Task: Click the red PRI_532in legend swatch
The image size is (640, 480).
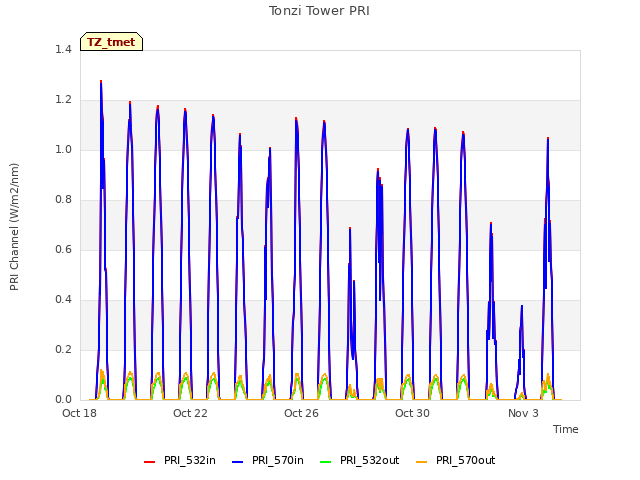Action: click(150, 461)
